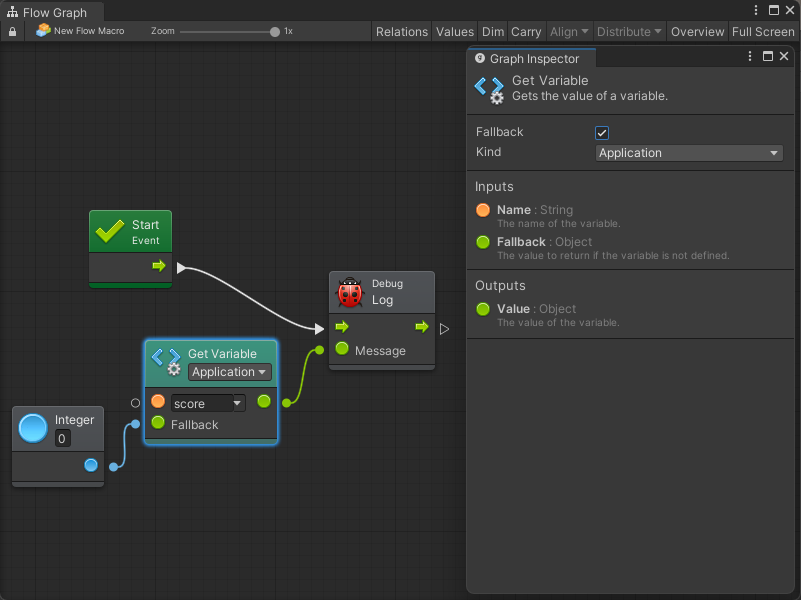Click the Debug Log flow input arrow
Image resolution: width=801 pixels, height=600 pixels.
(x=342, y=327)
